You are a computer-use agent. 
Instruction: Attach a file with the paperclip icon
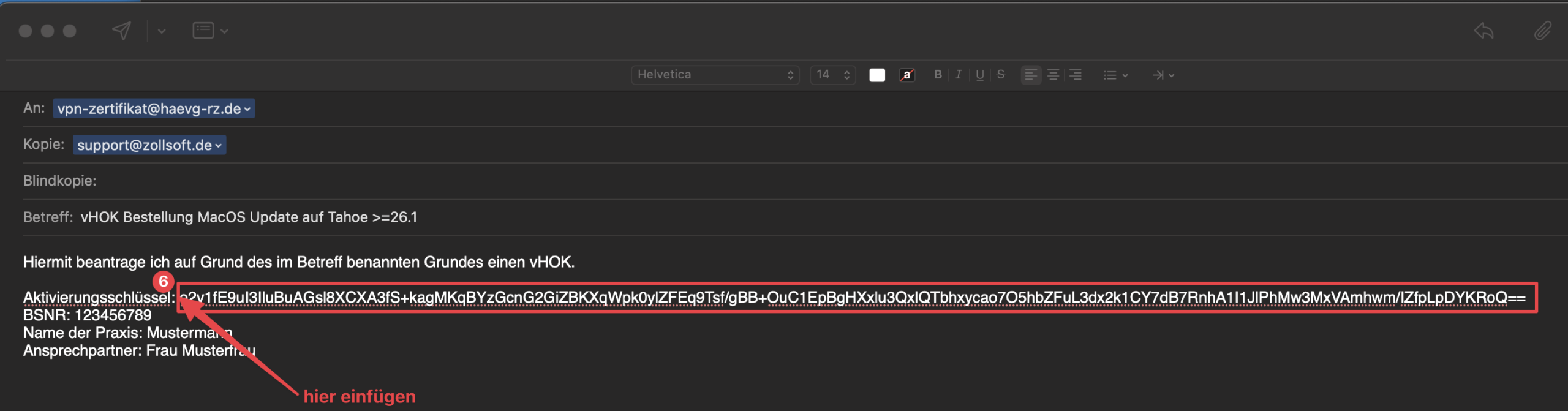pyautogui.click(x=1542, y=31)
